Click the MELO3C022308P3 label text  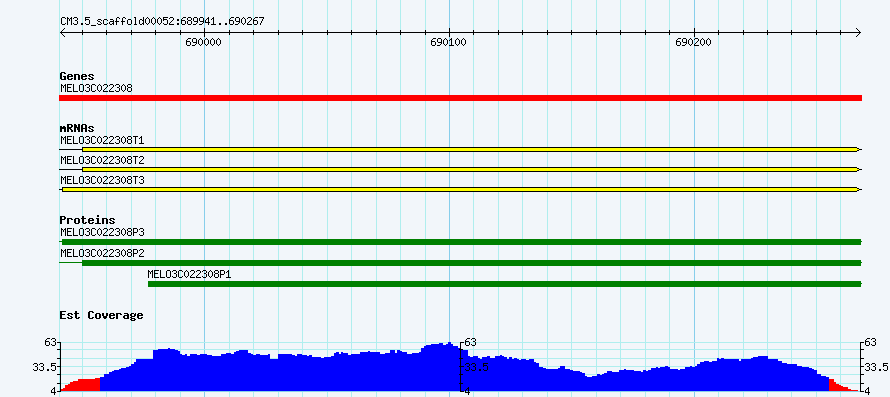point(102,232)
